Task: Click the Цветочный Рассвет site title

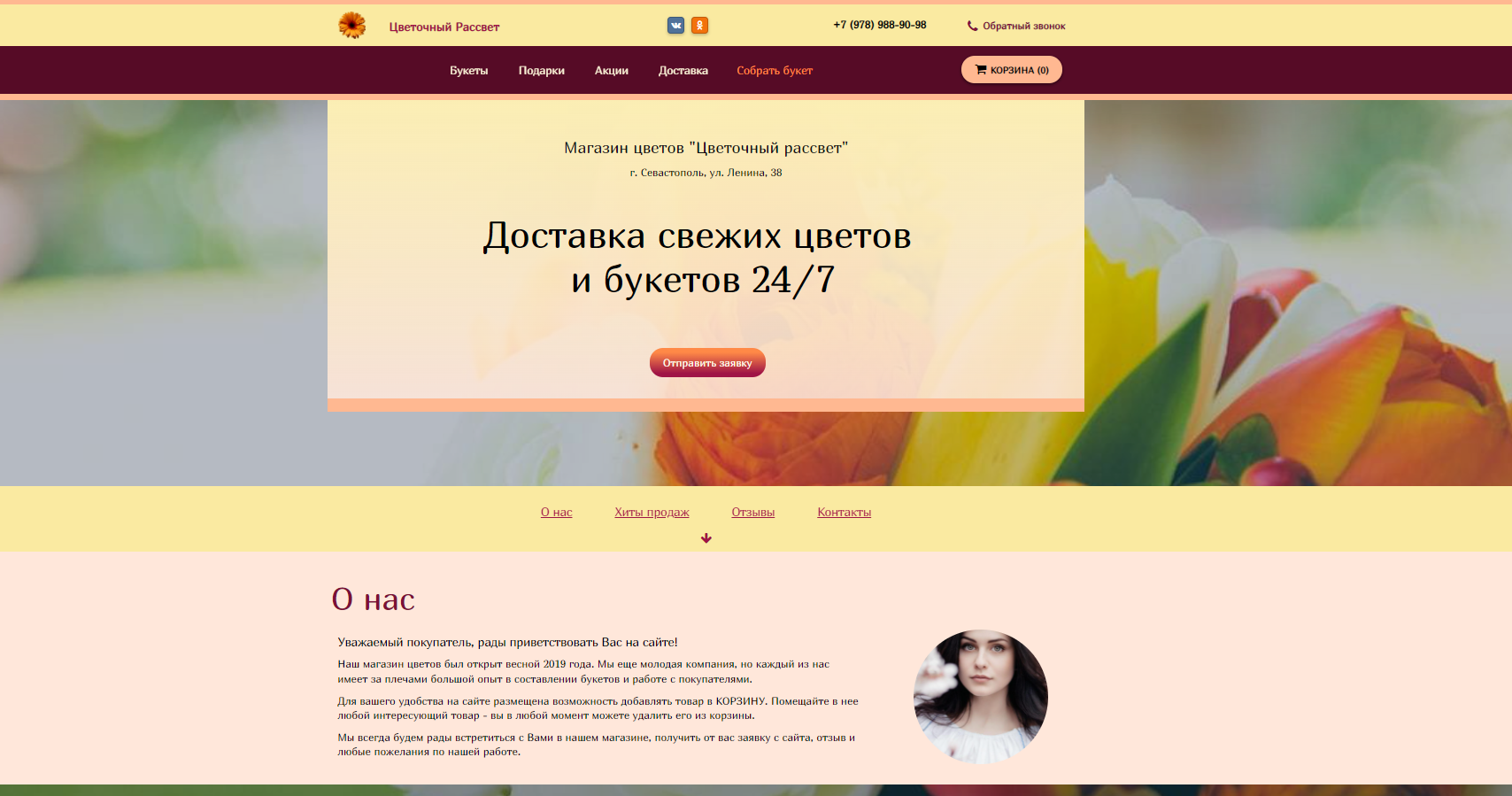Action: point(444,27)
